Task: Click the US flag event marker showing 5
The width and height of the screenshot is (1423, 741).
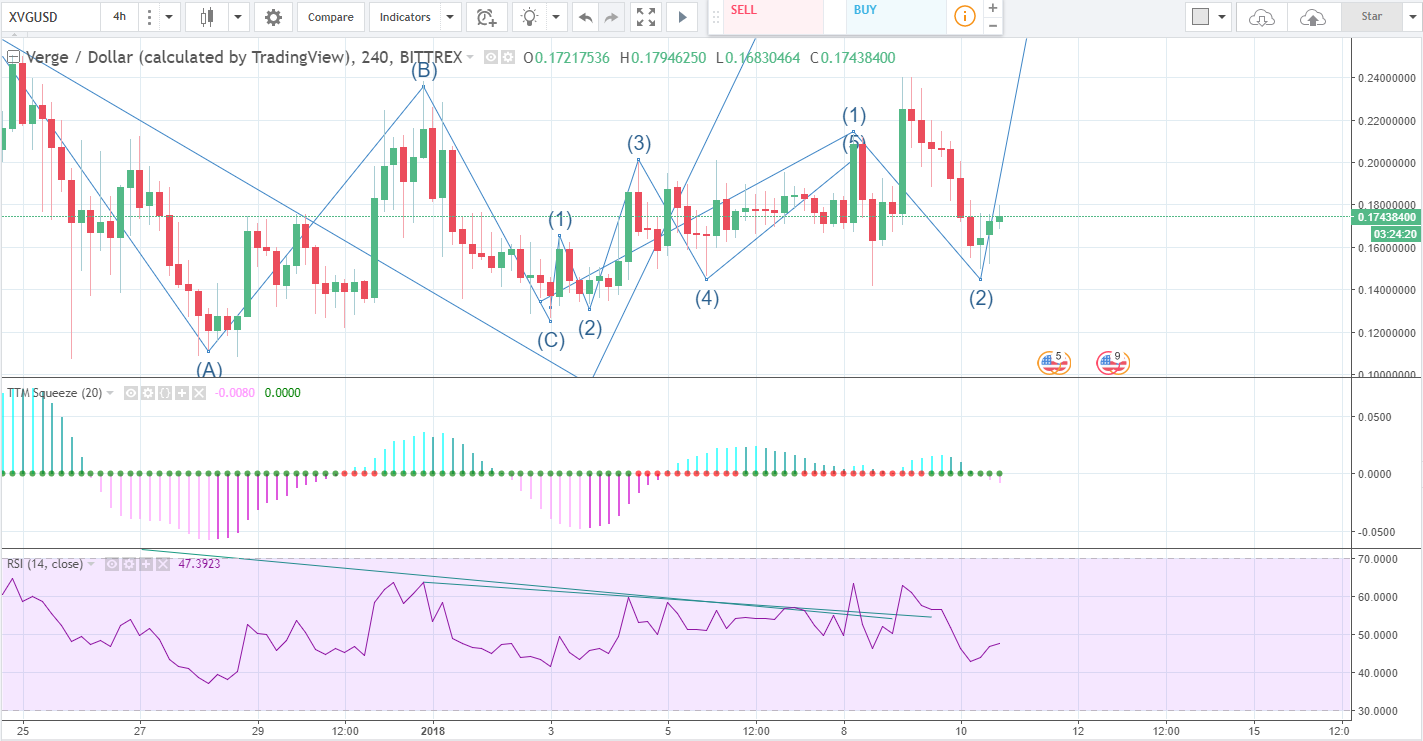Action: 1055,361
